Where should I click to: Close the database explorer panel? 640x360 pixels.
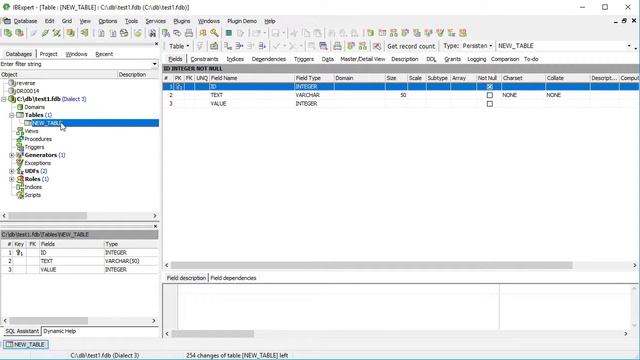pos(156,44)
